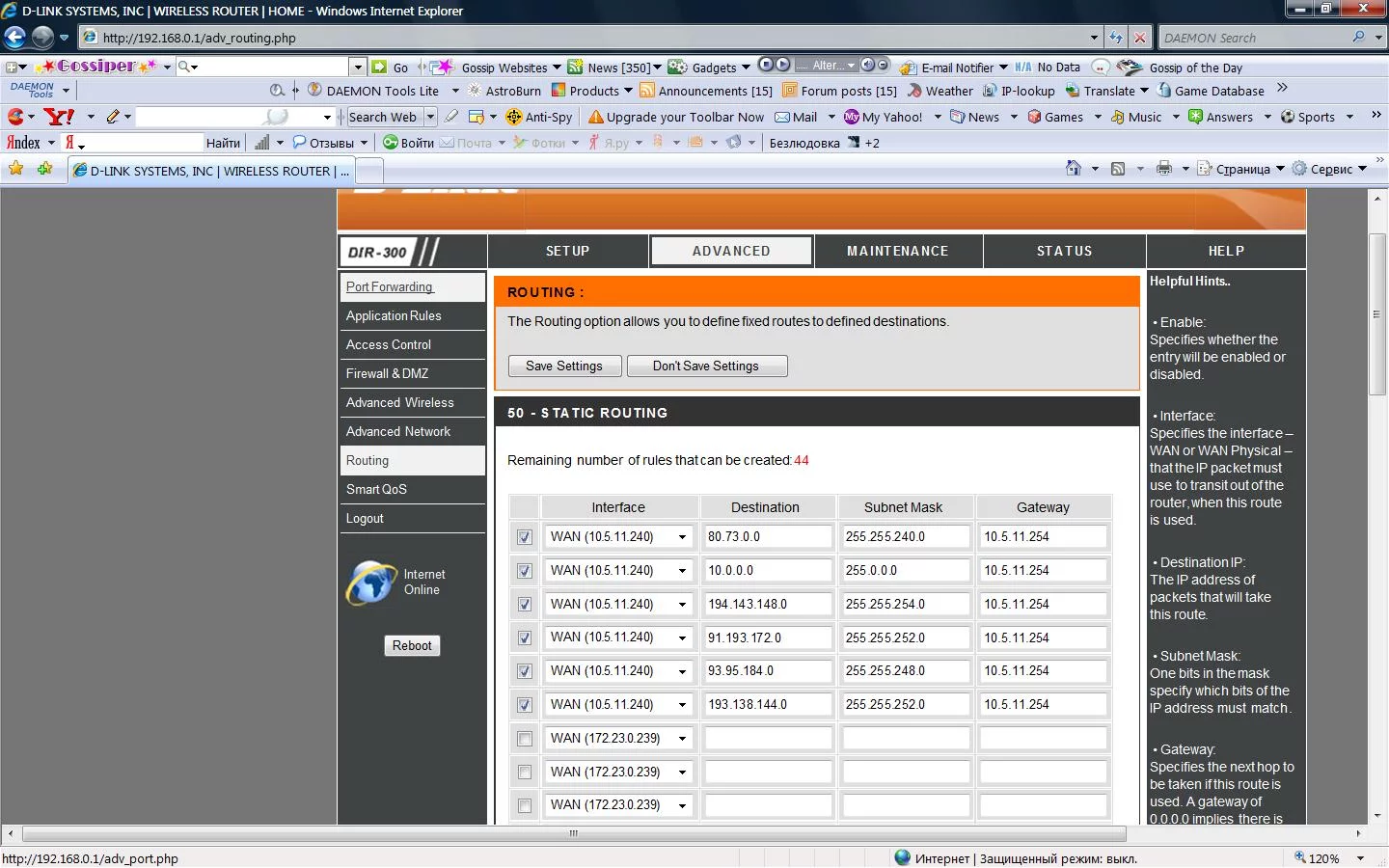The width and height of the screenshot is (1389, 868).
Task: Click the Gateway field for route 80.73.0.0
Action: [x=1044, y=537]
